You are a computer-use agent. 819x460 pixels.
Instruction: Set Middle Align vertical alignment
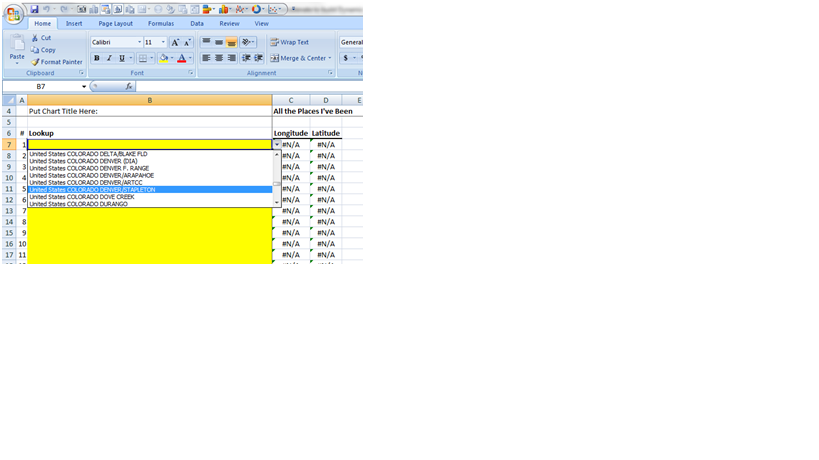click(219, 42)
